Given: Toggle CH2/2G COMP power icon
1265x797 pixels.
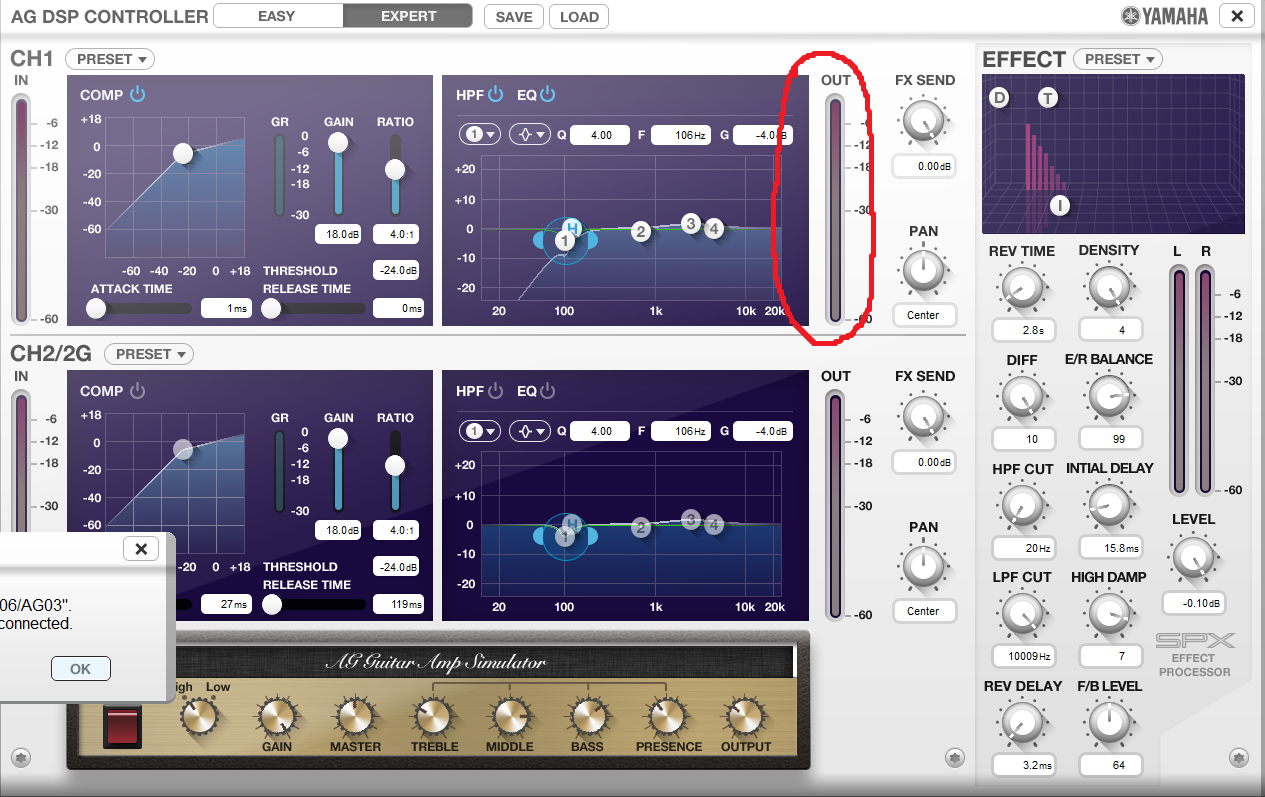Looking at the screenshot, I should point(138,391).
